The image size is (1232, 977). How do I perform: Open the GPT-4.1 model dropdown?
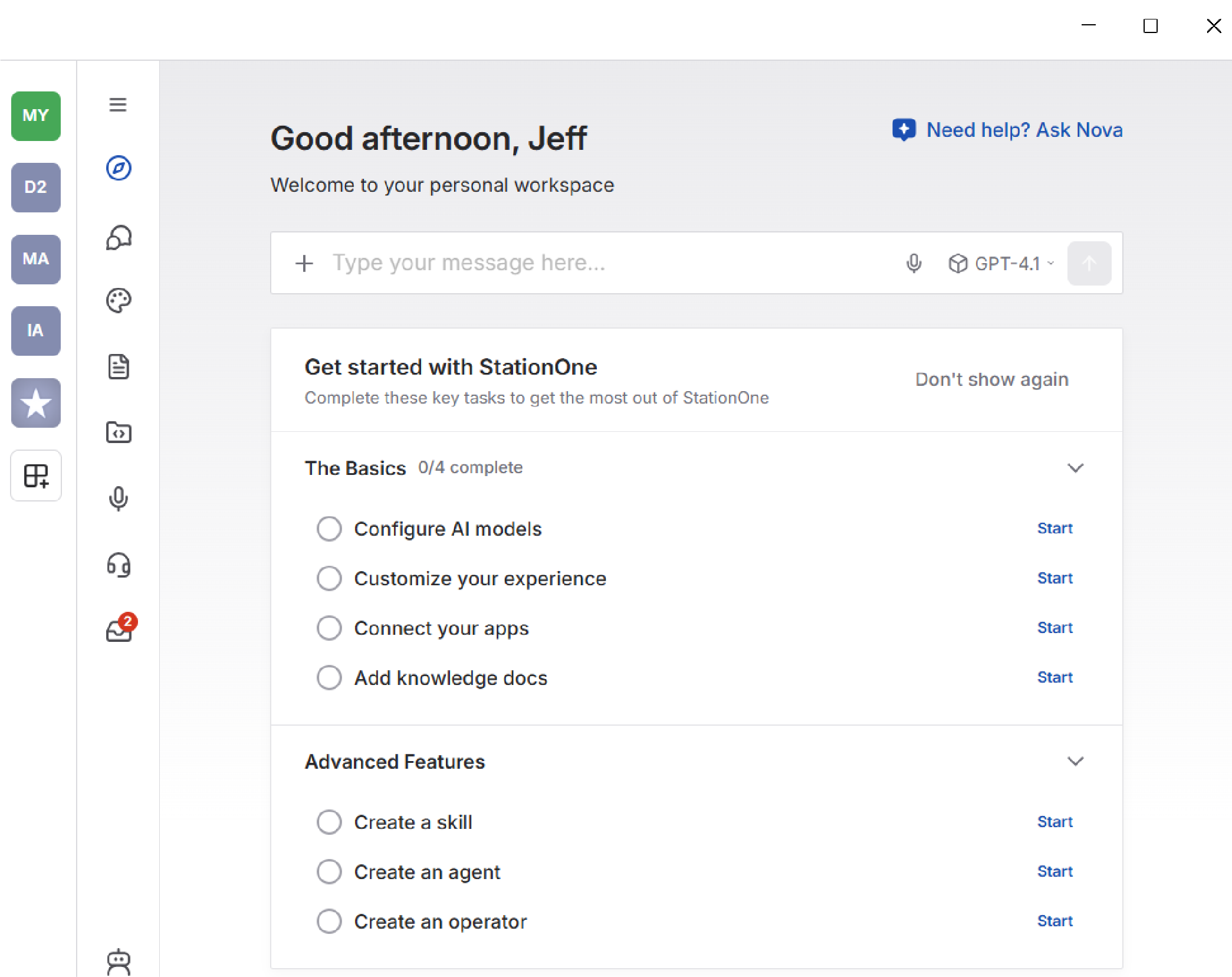click(x=1001, y=263)
